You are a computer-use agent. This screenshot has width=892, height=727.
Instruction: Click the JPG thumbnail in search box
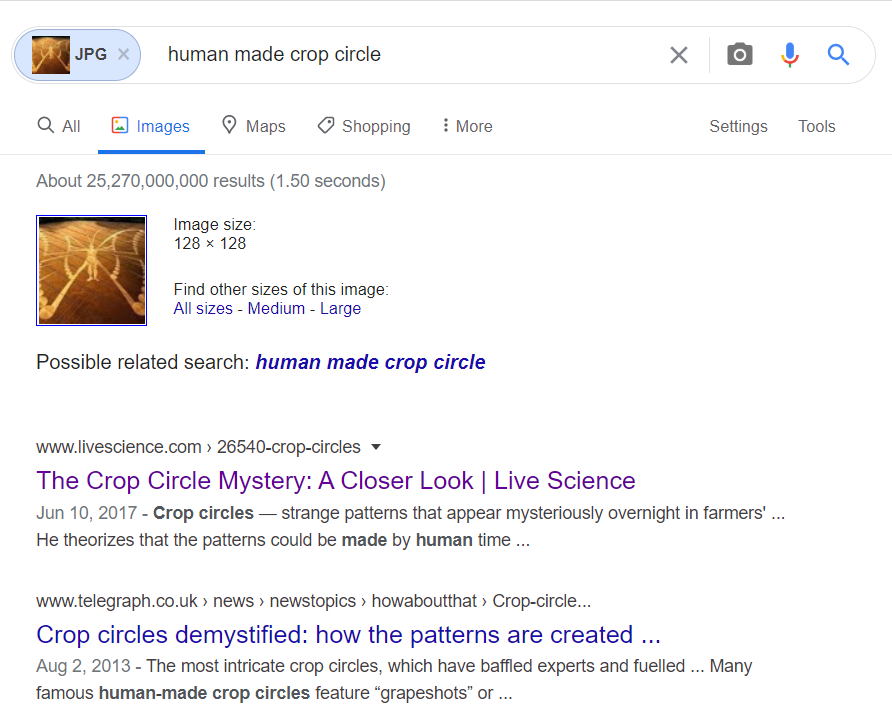pos(51,55)
